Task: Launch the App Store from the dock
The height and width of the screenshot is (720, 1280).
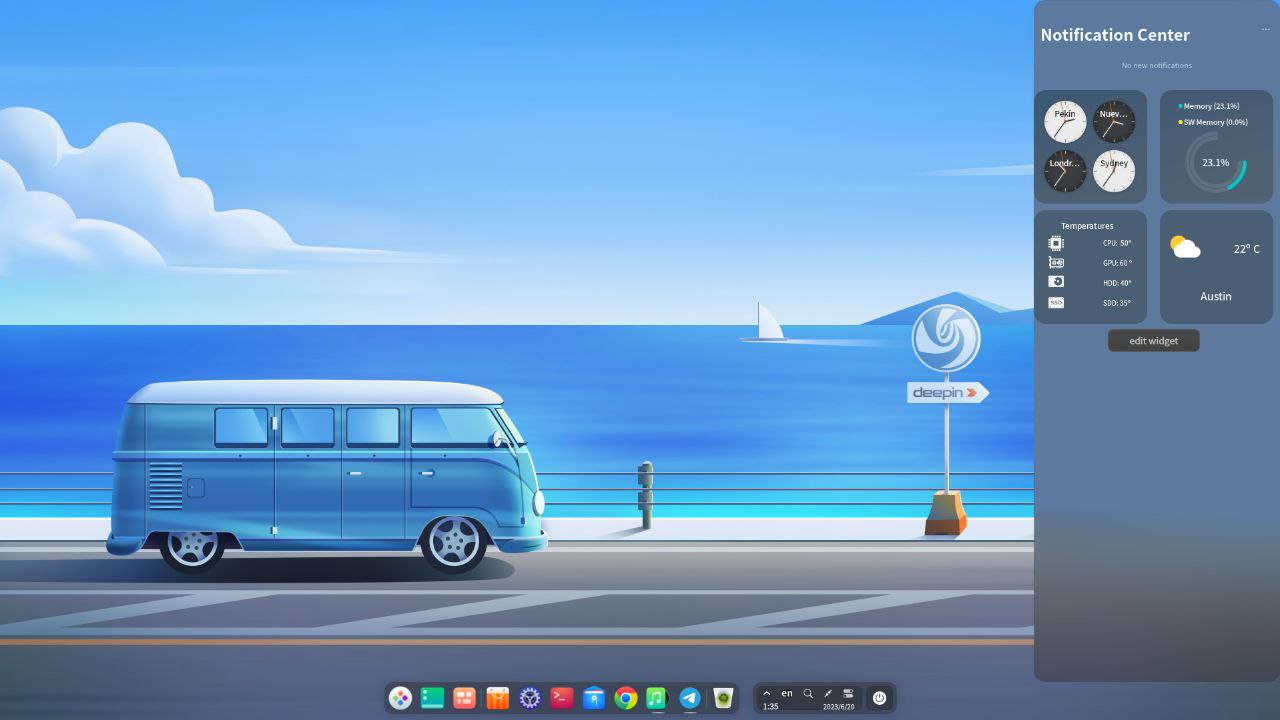Action: [497, 698]
